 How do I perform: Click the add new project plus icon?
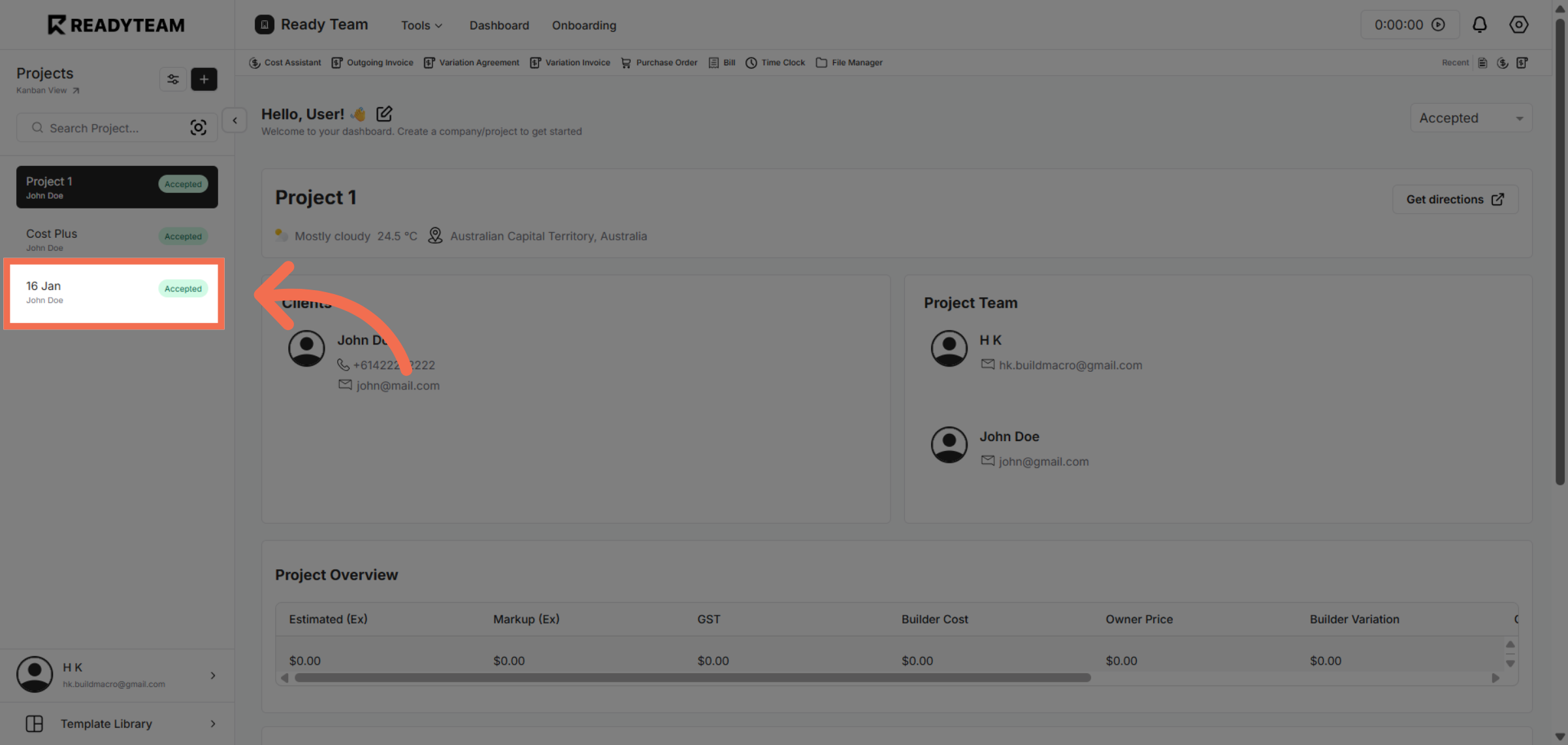[204, 79]
